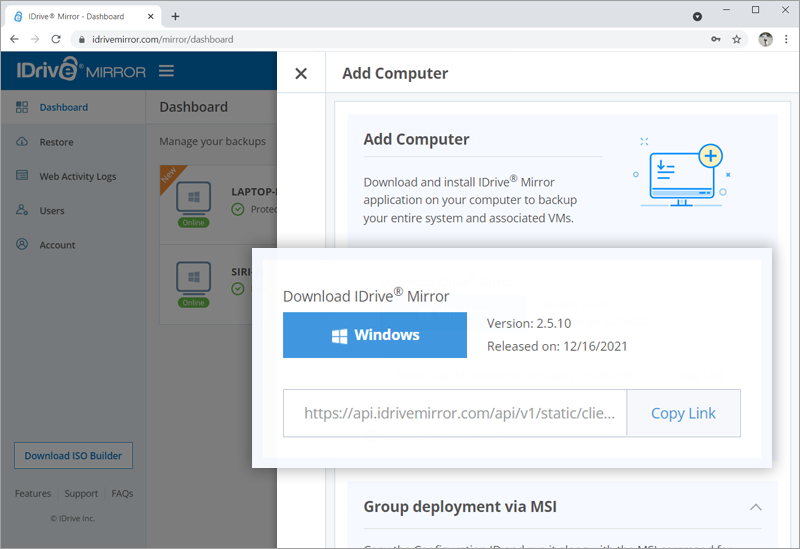Click the Windows logo in download button
The height and width of the screenshot is (549, 800).
point(339,336)
